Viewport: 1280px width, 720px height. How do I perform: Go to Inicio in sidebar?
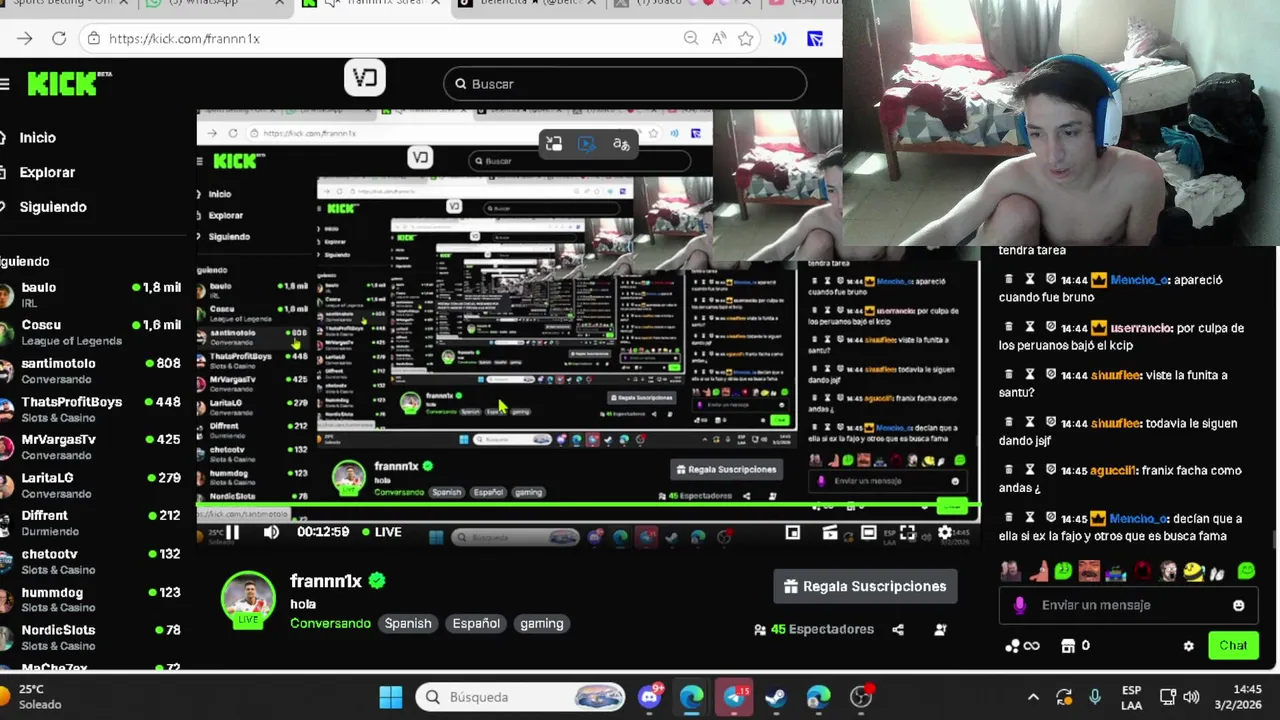38,137
